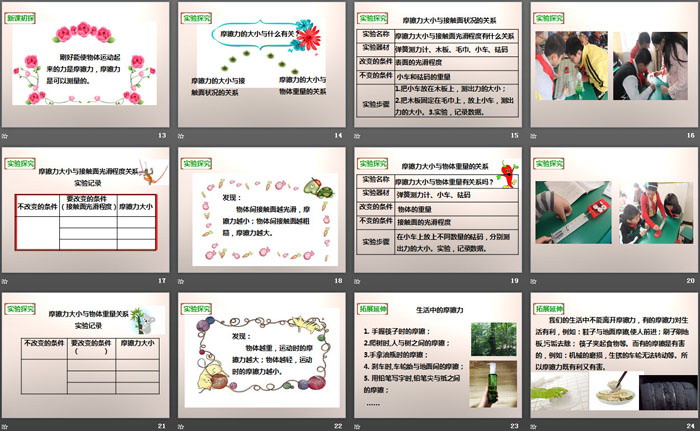700x431 pixels.
Task: Select slide 16 thumbnail with two classroom photos
Action: [x=614, y=65]
